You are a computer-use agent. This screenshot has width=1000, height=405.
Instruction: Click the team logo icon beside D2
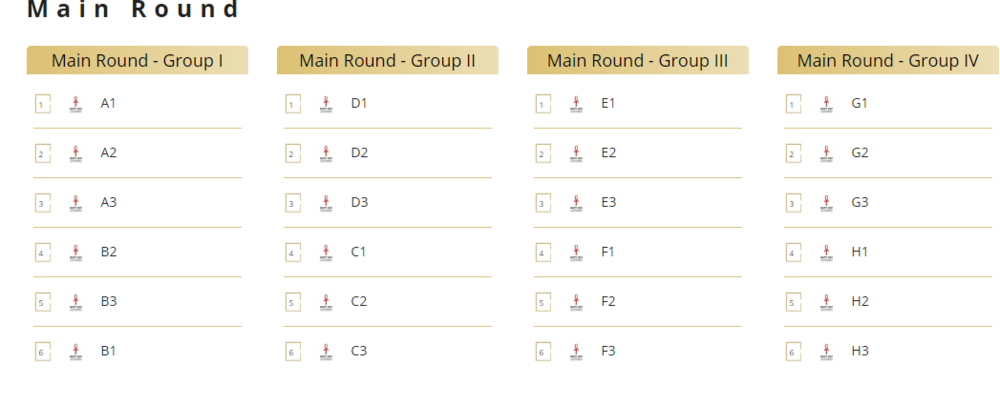(x=325, y=154)
